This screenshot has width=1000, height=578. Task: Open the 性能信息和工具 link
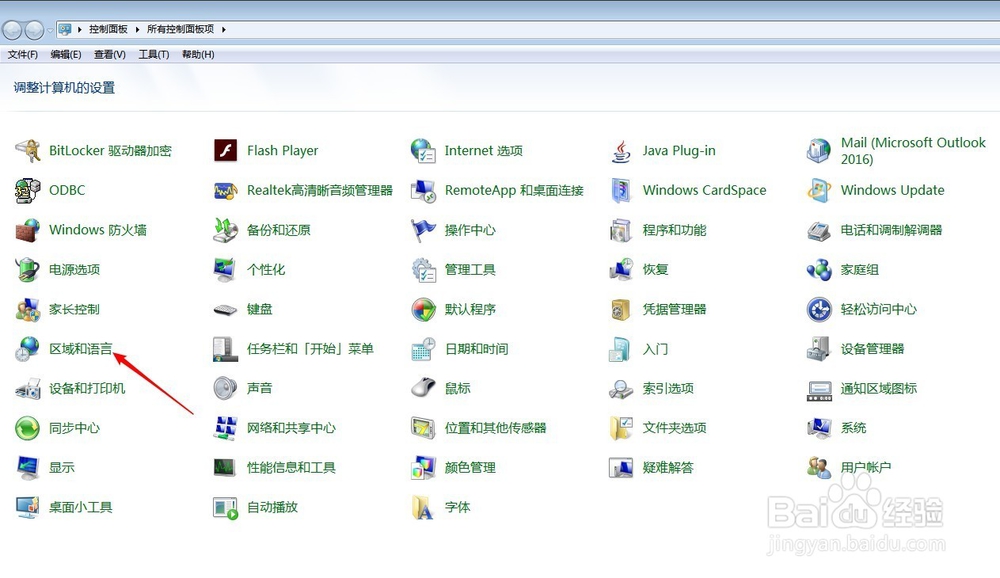pyautogui.click(x=291, y=467)
